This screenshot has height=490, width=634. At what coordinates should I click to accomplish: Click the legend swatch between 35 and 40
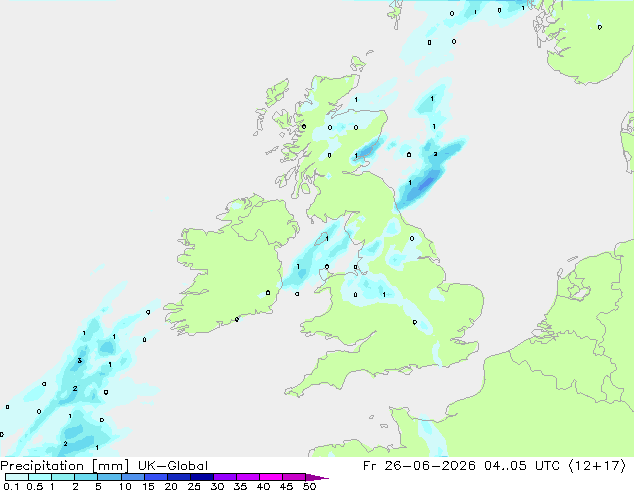coord(247,477)
